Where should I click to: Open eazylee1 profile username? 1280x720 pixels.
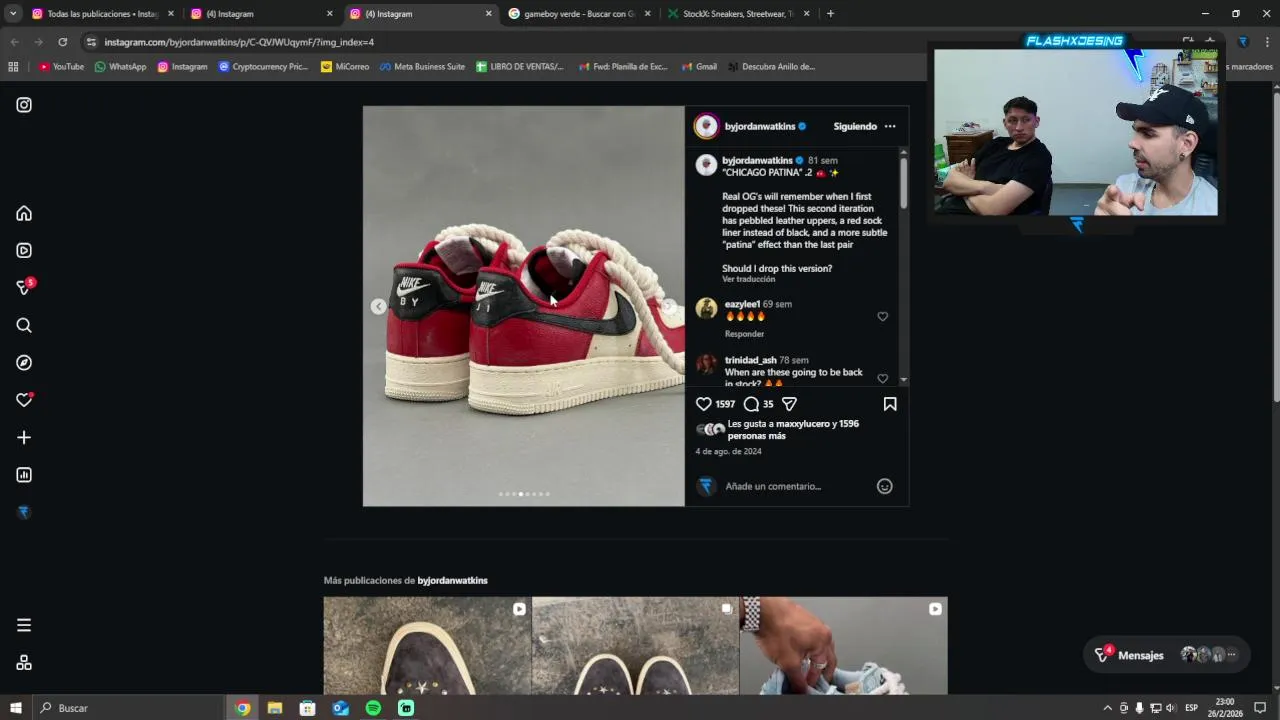coord(742,304)
